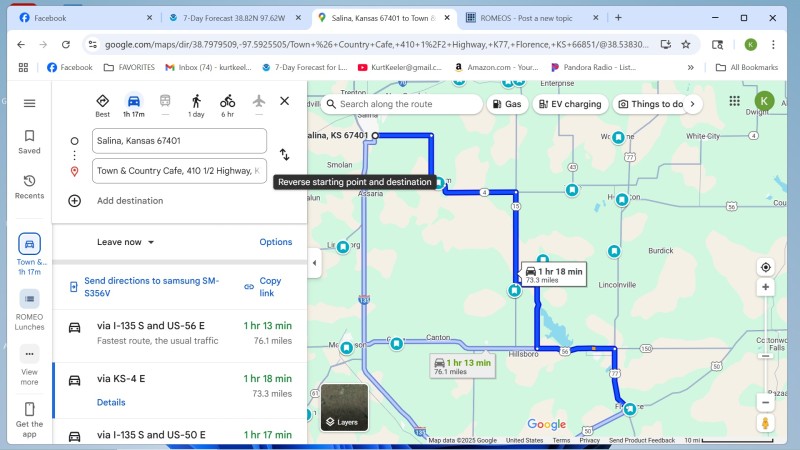Click the 1 hr 13 min route label on map
This screenshot has width=800, height=450.
[x=462, y=366]
